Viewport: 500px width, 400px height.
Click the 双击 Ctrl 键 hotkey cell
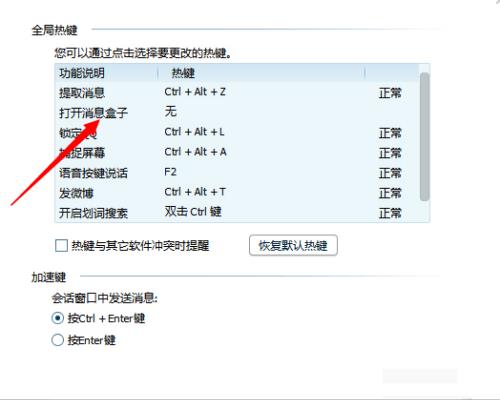coord(193,212)
